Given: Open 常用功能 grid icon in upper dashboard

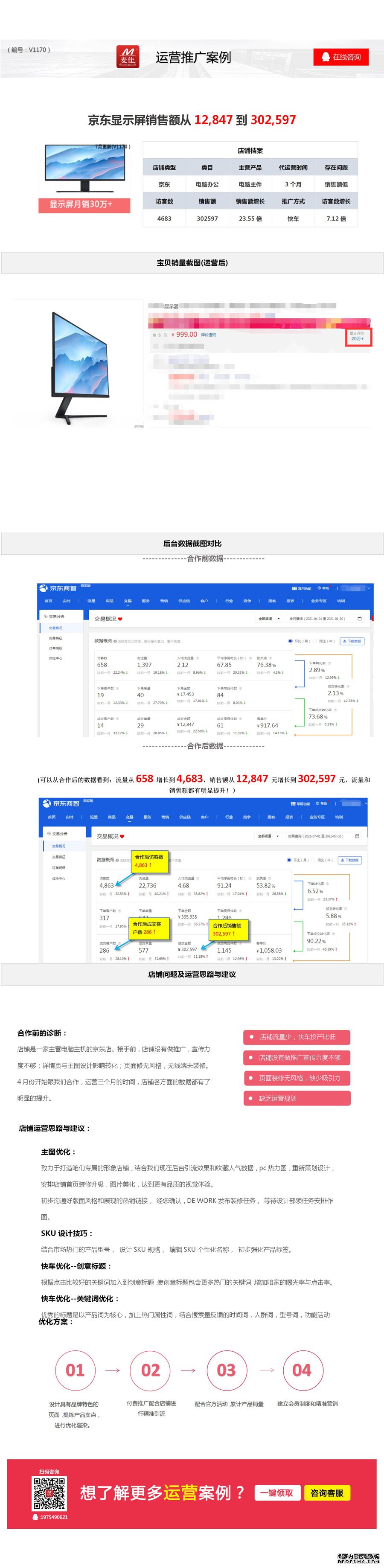Looking at the screenshot, I should (x=294, y=589).
